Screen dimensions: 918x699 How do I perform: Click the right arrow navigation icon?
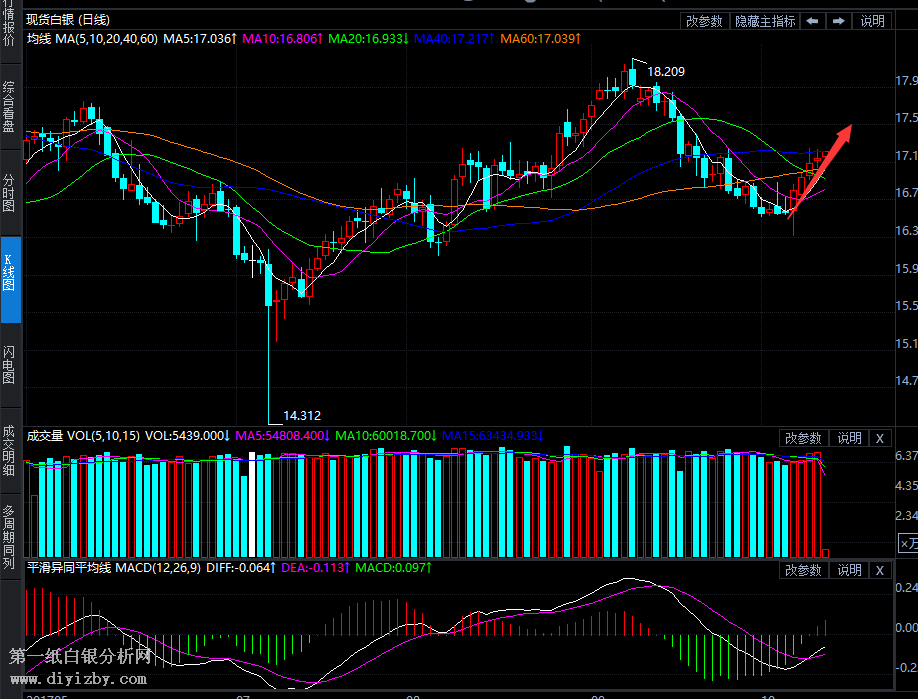[839, 21]
